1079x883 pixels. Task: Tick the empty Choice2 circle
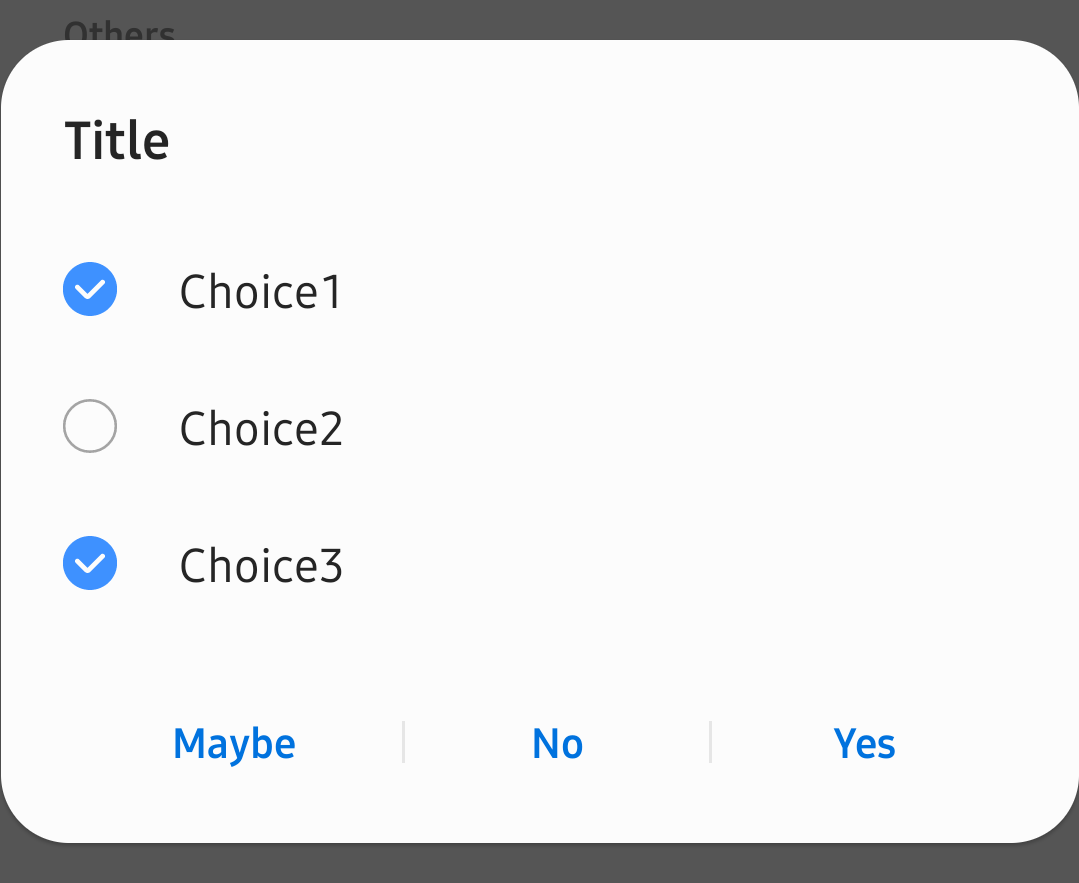coord(90,427)
